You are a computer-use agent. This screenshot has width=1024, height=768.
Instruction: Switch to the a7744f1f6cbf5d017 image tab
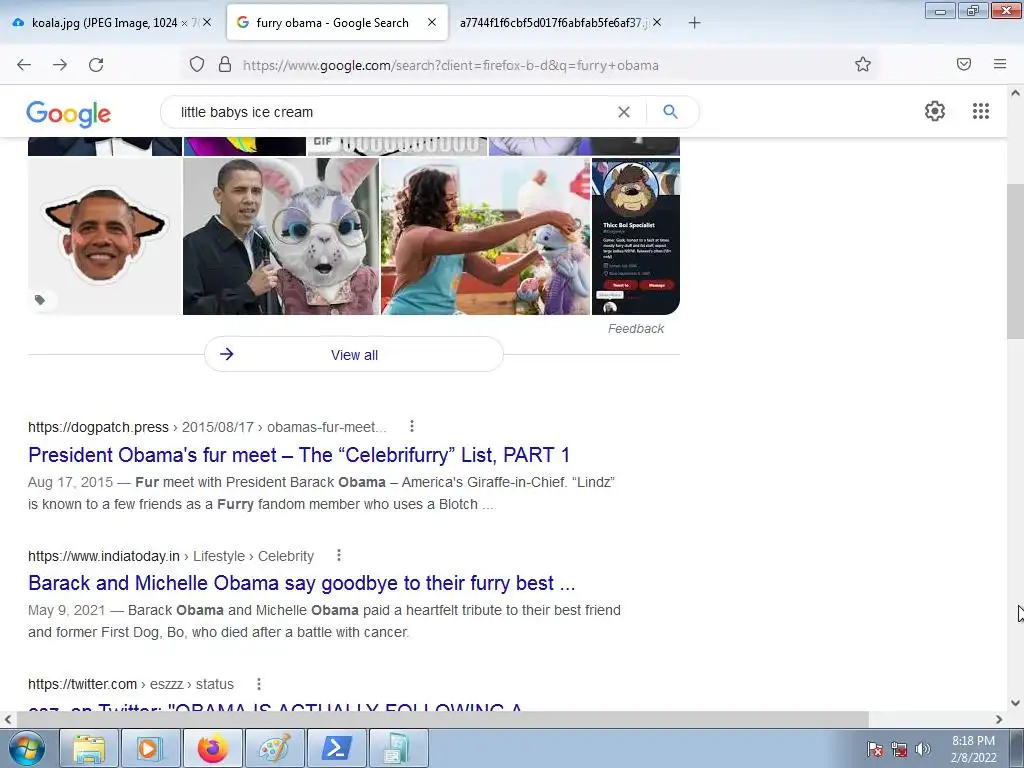552,23
